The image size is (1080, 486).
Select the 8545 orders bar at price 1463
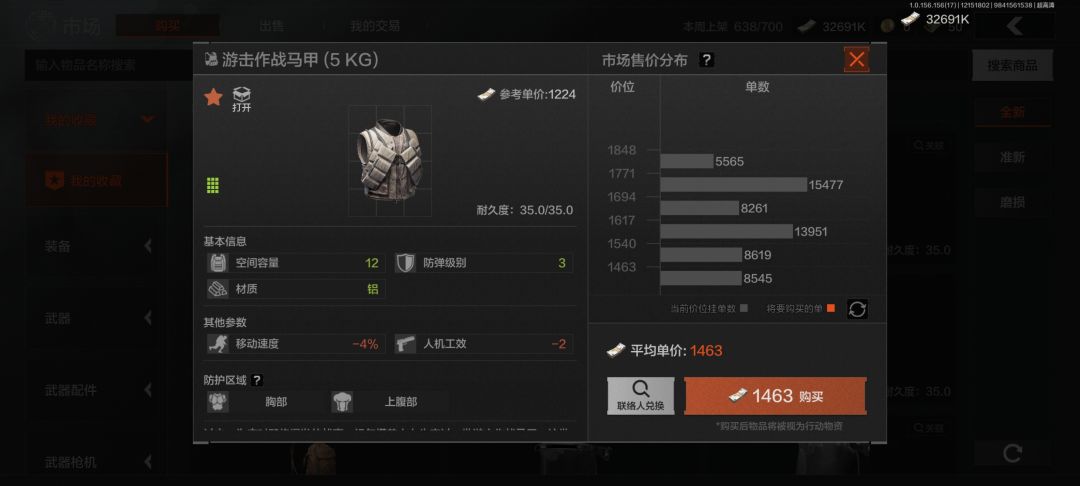coord(700,278)
